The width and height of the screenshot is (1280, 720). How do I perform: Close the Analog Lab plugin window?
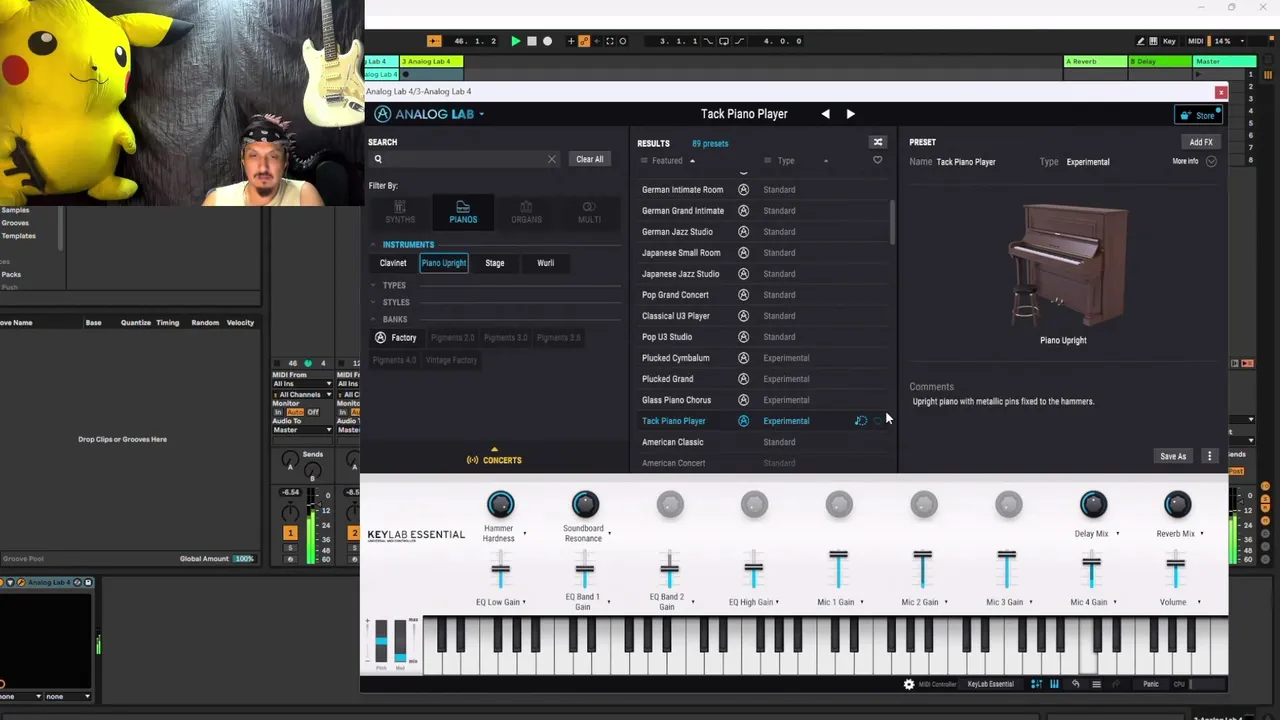(x=1221, y=92)
